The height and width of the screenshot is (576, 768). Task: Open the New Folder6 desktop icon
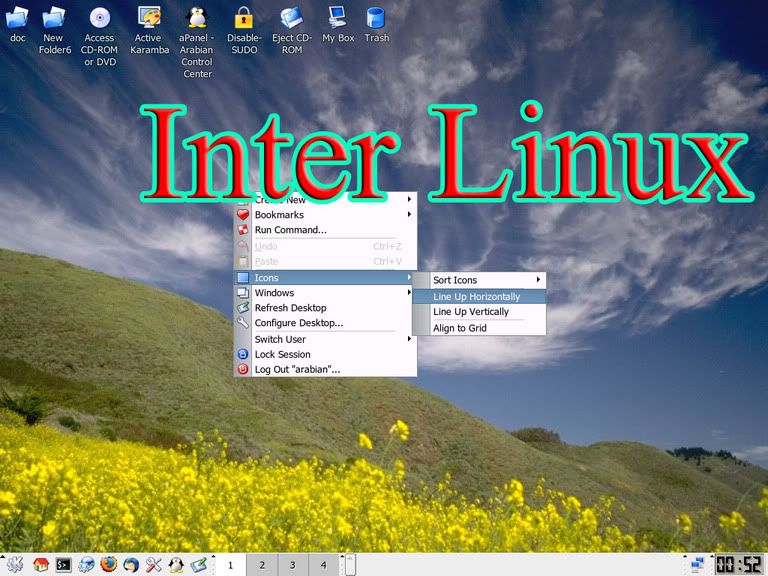point(54,19)
